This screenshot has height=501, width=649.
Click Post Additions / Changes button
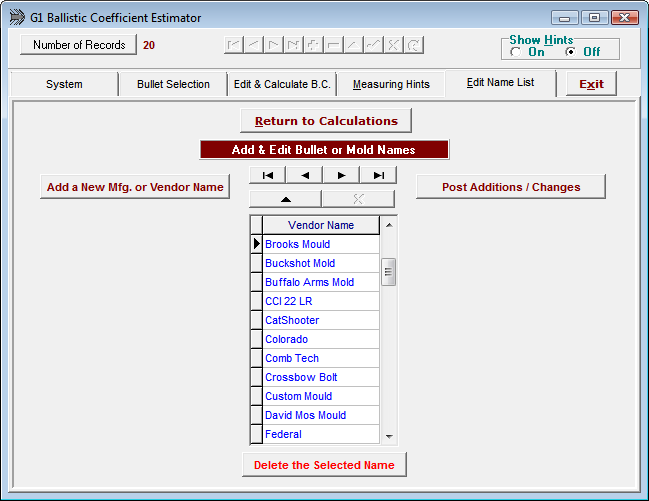511,187
